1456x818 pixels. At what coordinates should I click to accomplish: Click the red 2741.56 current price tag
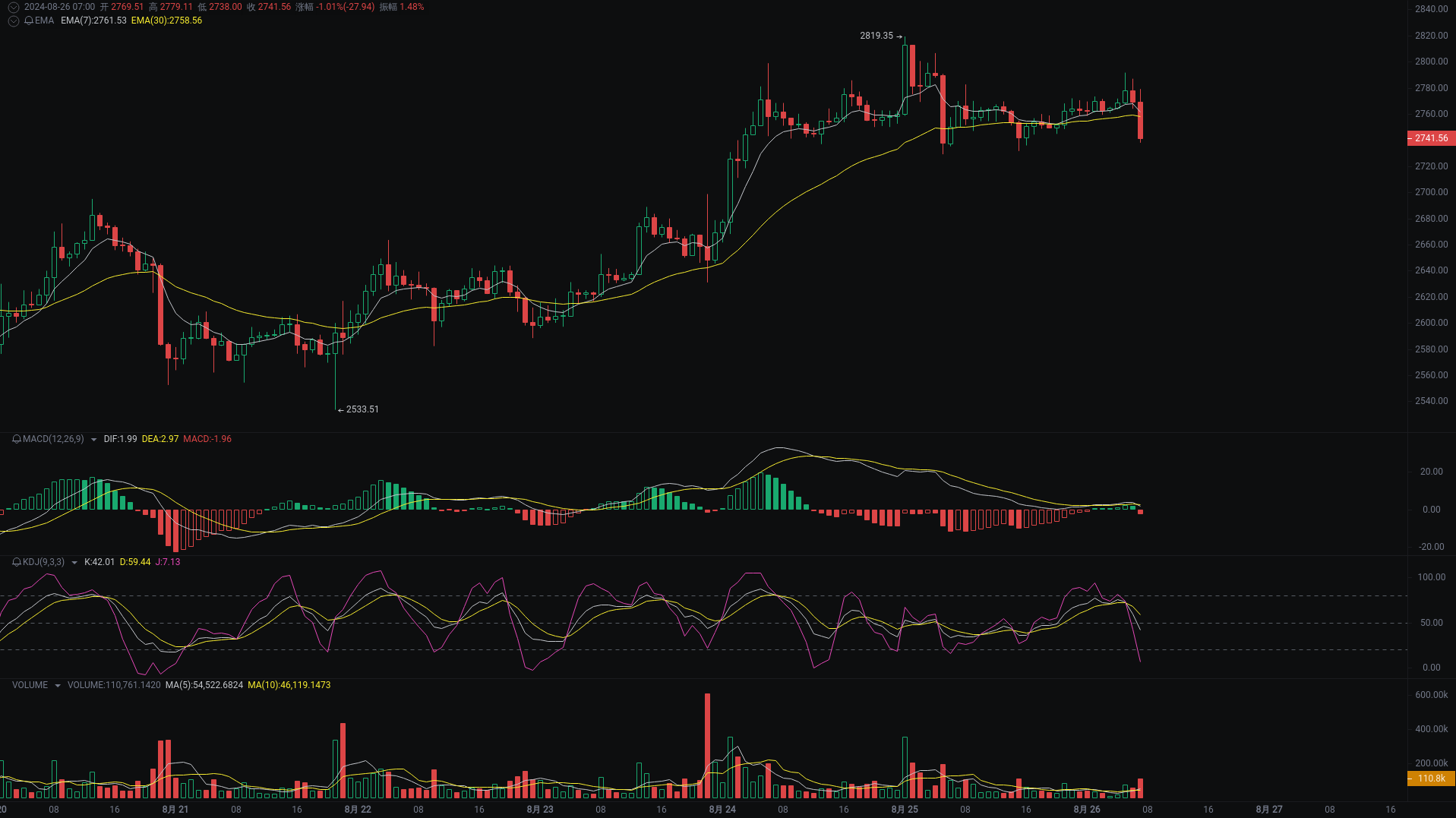coord(1431,138)
